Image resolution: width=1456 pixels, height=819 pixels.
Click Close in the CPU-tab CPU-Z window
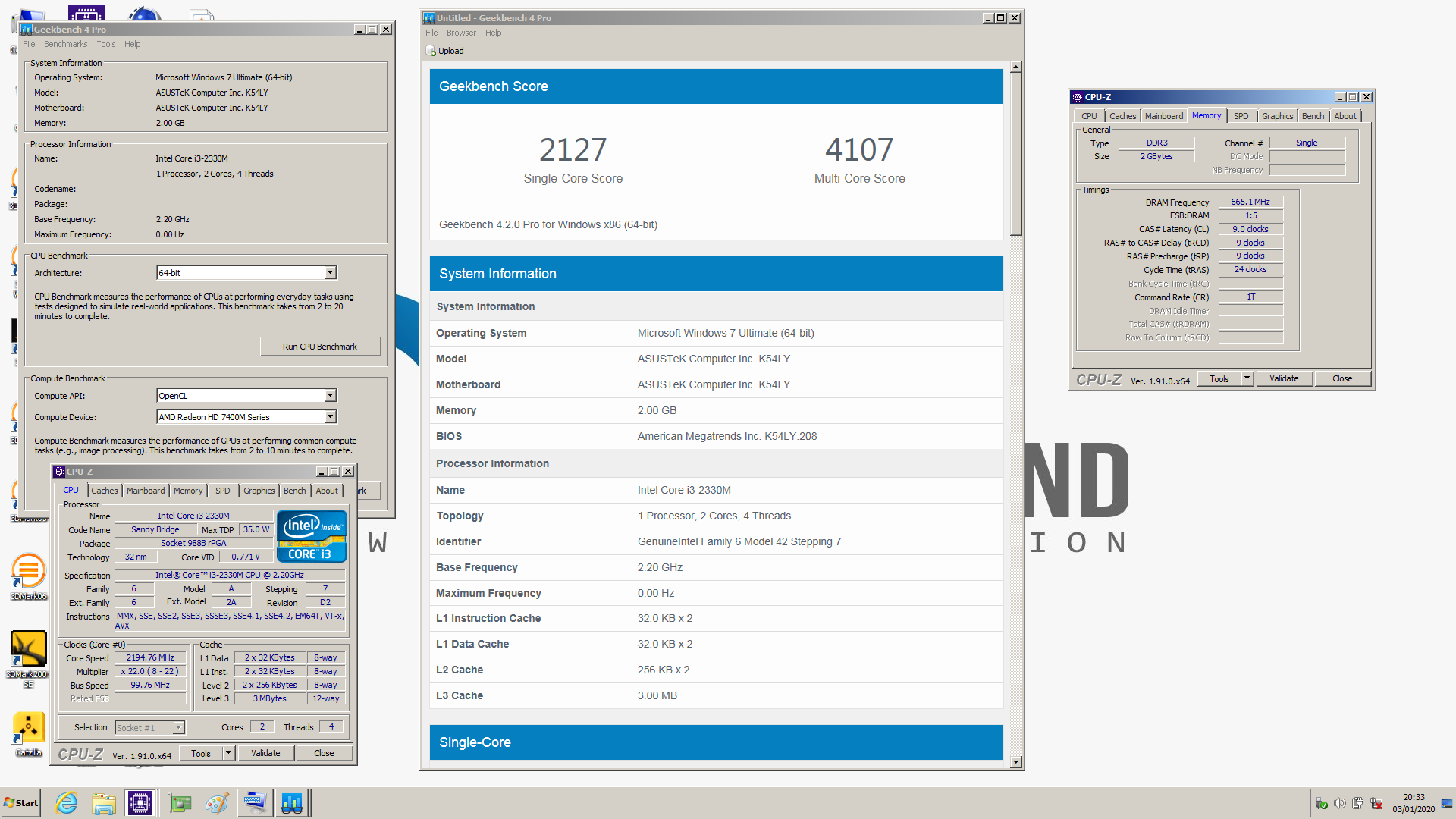324,753
